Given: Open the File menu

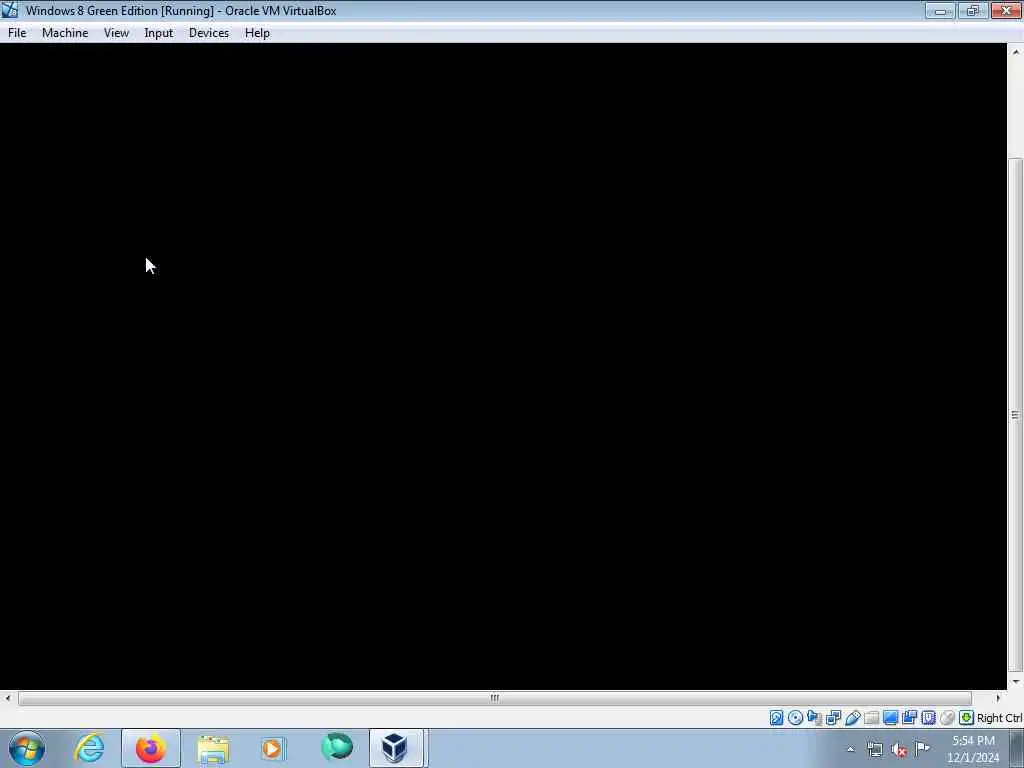Looking at the screenshot, I should (x=17, y=33).
